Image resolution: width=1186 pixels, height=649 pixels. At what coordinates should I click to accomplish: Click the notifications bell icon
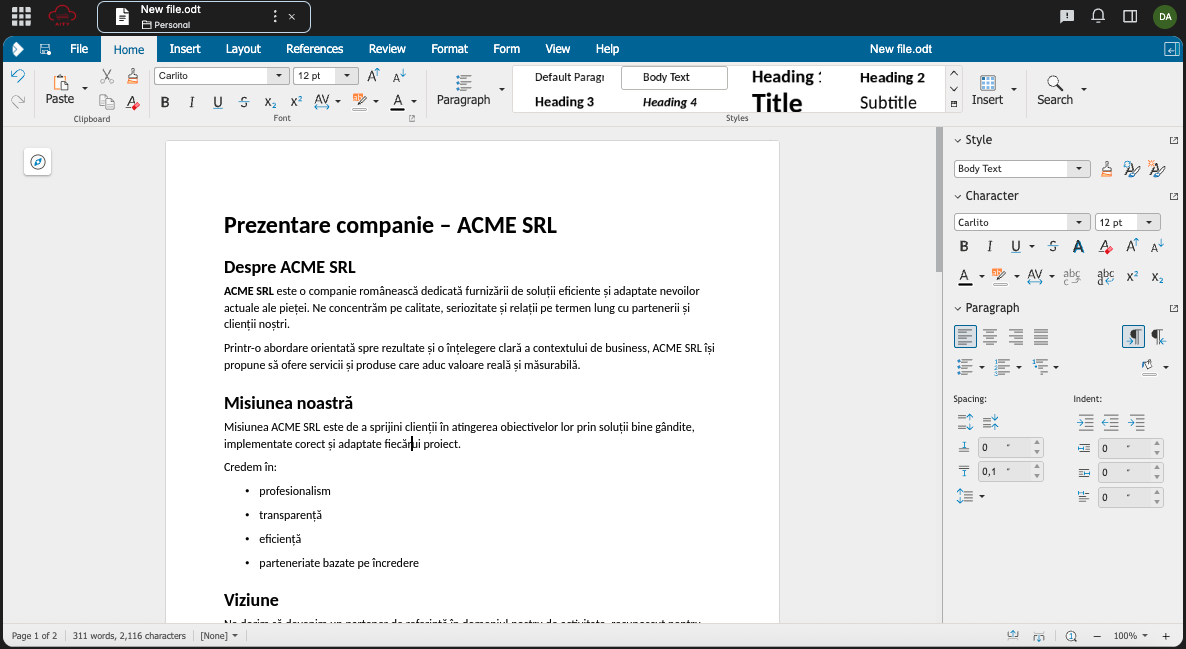pos(1098,16)
